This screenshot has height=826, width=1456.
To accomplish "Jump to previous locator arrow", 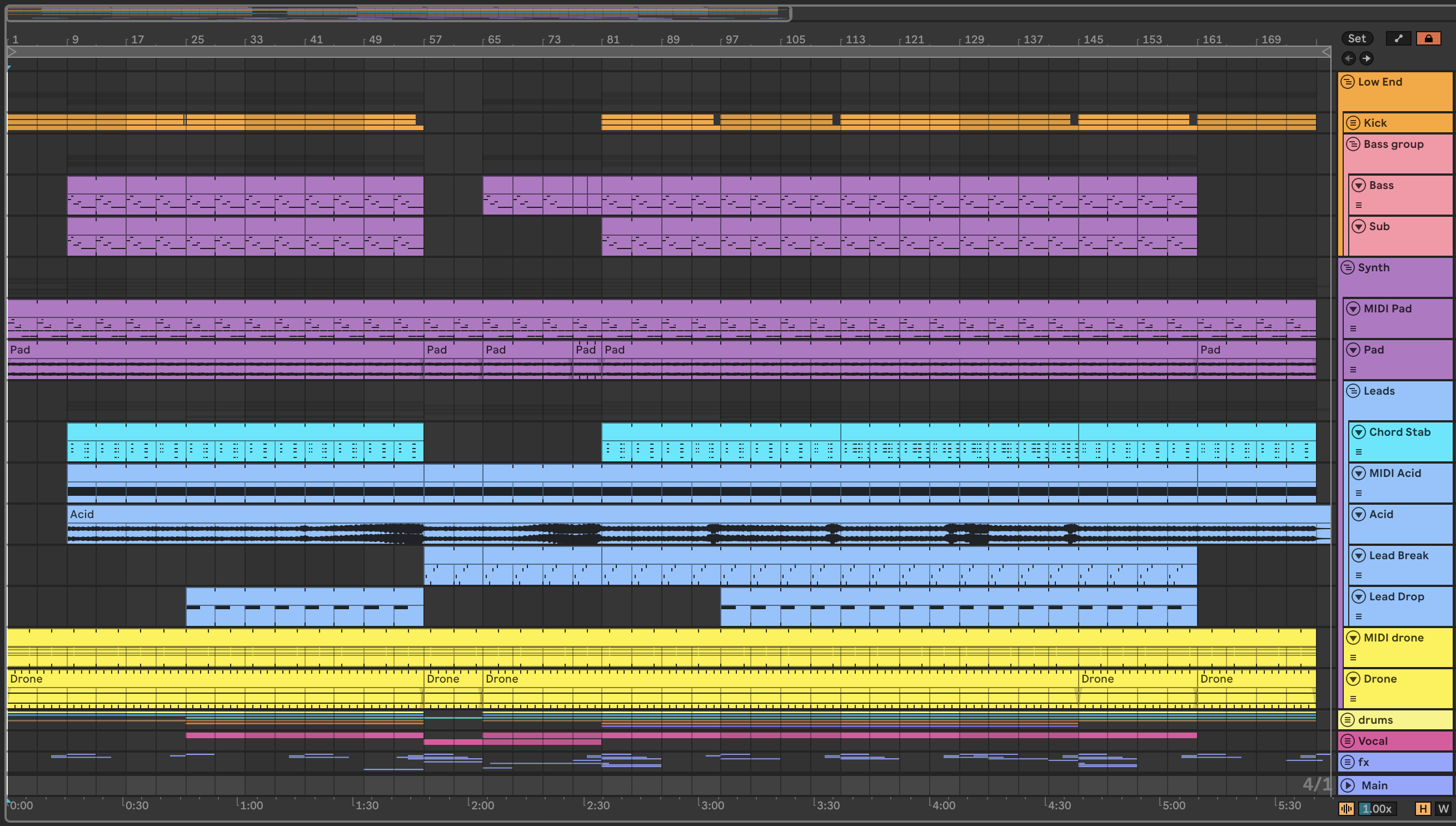I will pos(1349,58).
